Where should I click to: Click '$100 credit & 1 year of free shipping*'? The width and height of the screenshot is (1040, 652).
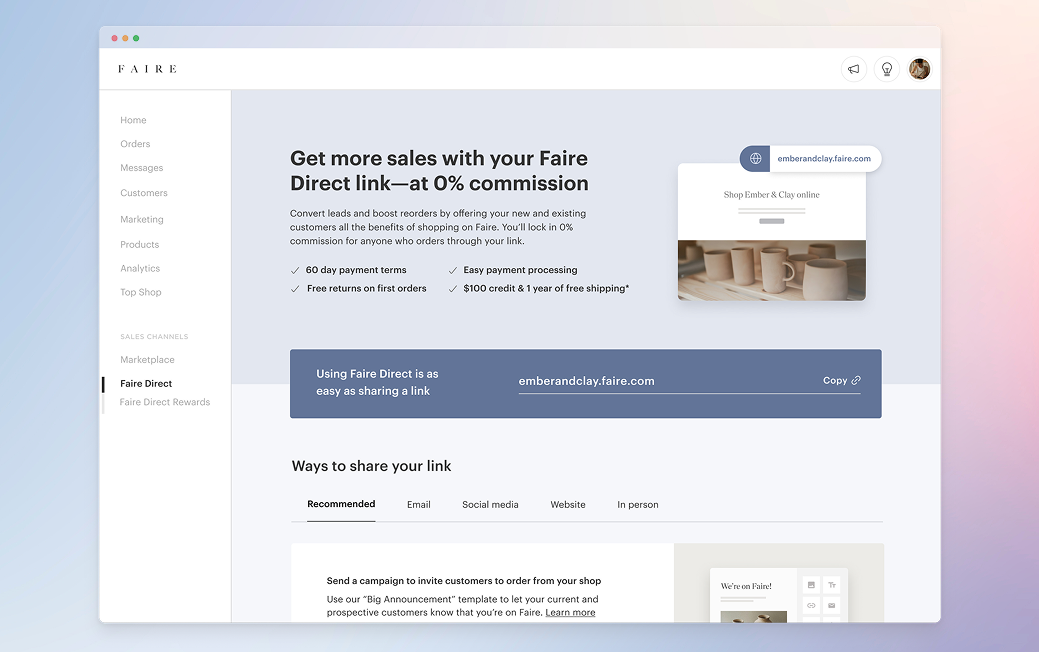(547, 289)
